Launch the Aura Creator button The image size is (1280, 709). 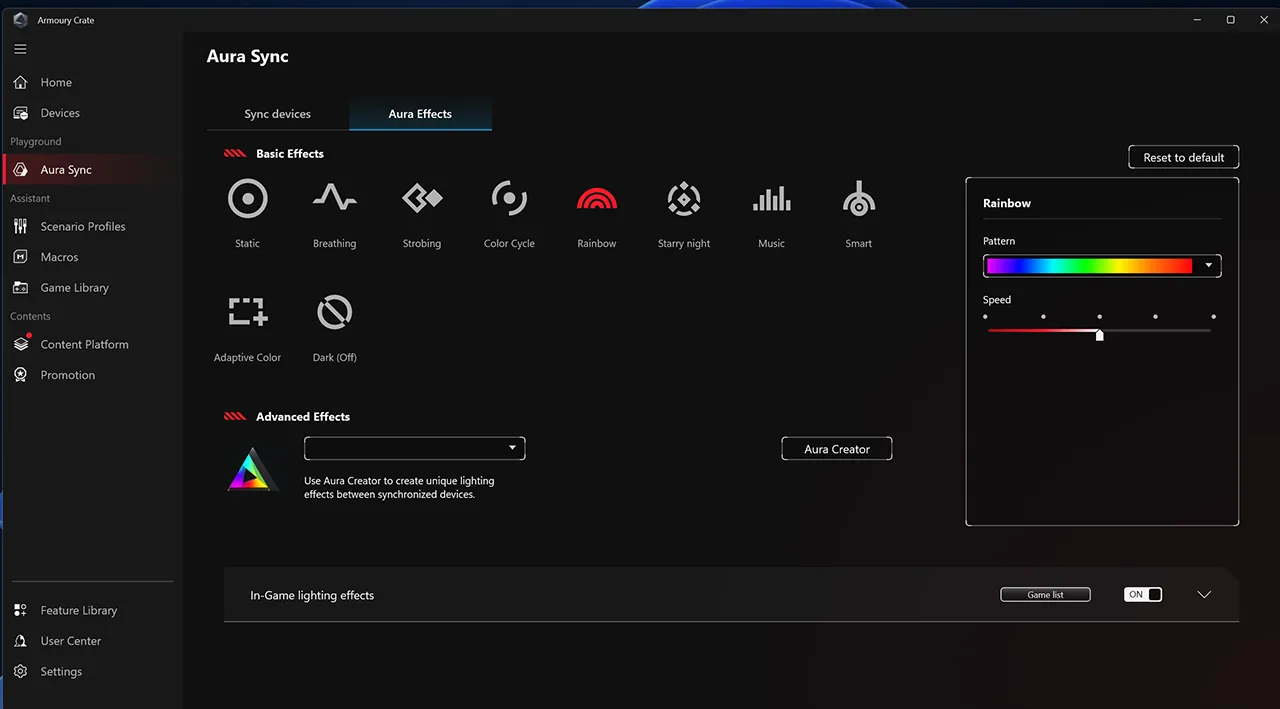click(837, 449)
